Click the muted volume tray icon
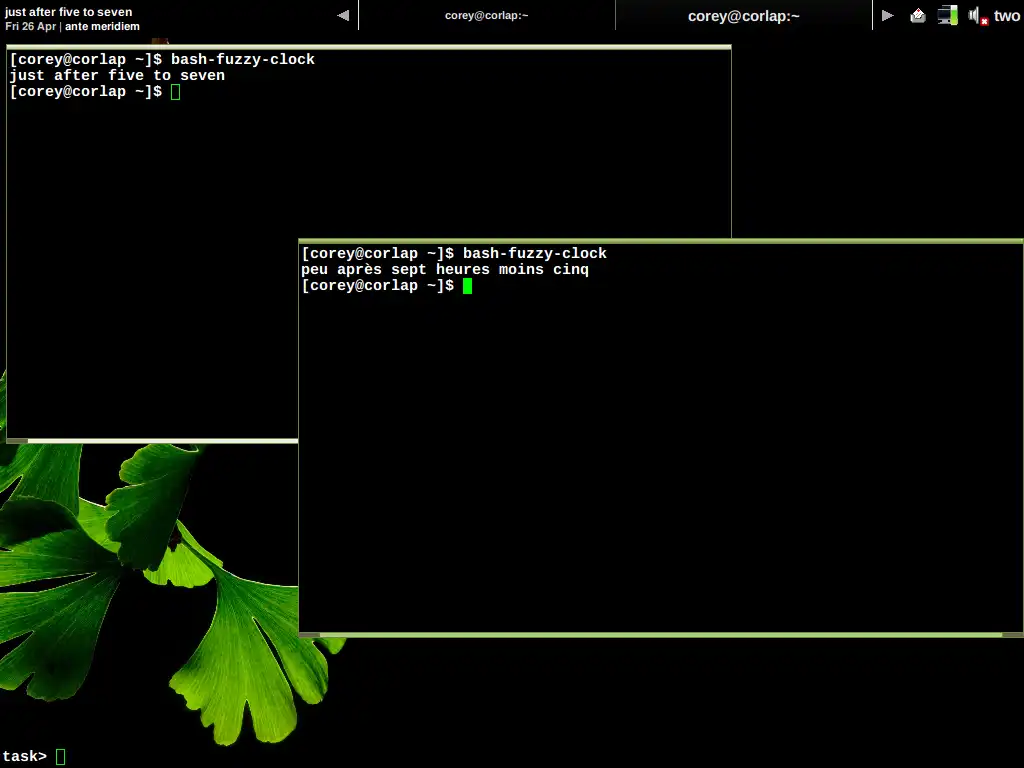This screenshot has width=1024, height=768. coord(978,16)
